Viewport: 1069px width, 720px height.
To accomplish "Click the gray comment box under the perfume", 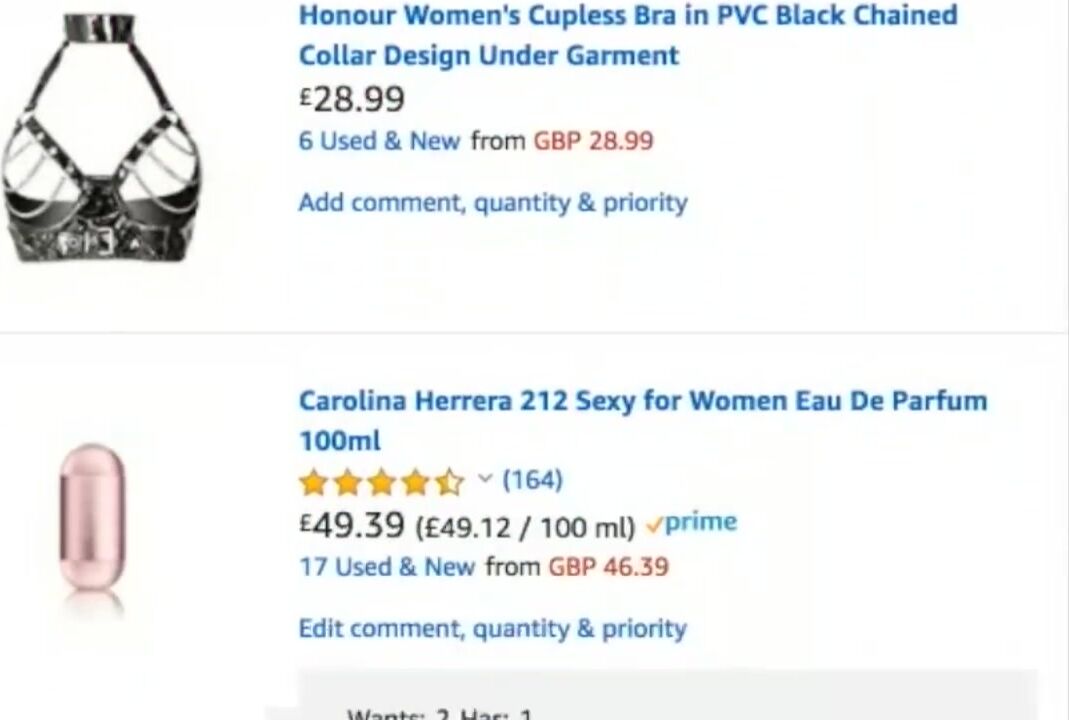I will [668, 695].
